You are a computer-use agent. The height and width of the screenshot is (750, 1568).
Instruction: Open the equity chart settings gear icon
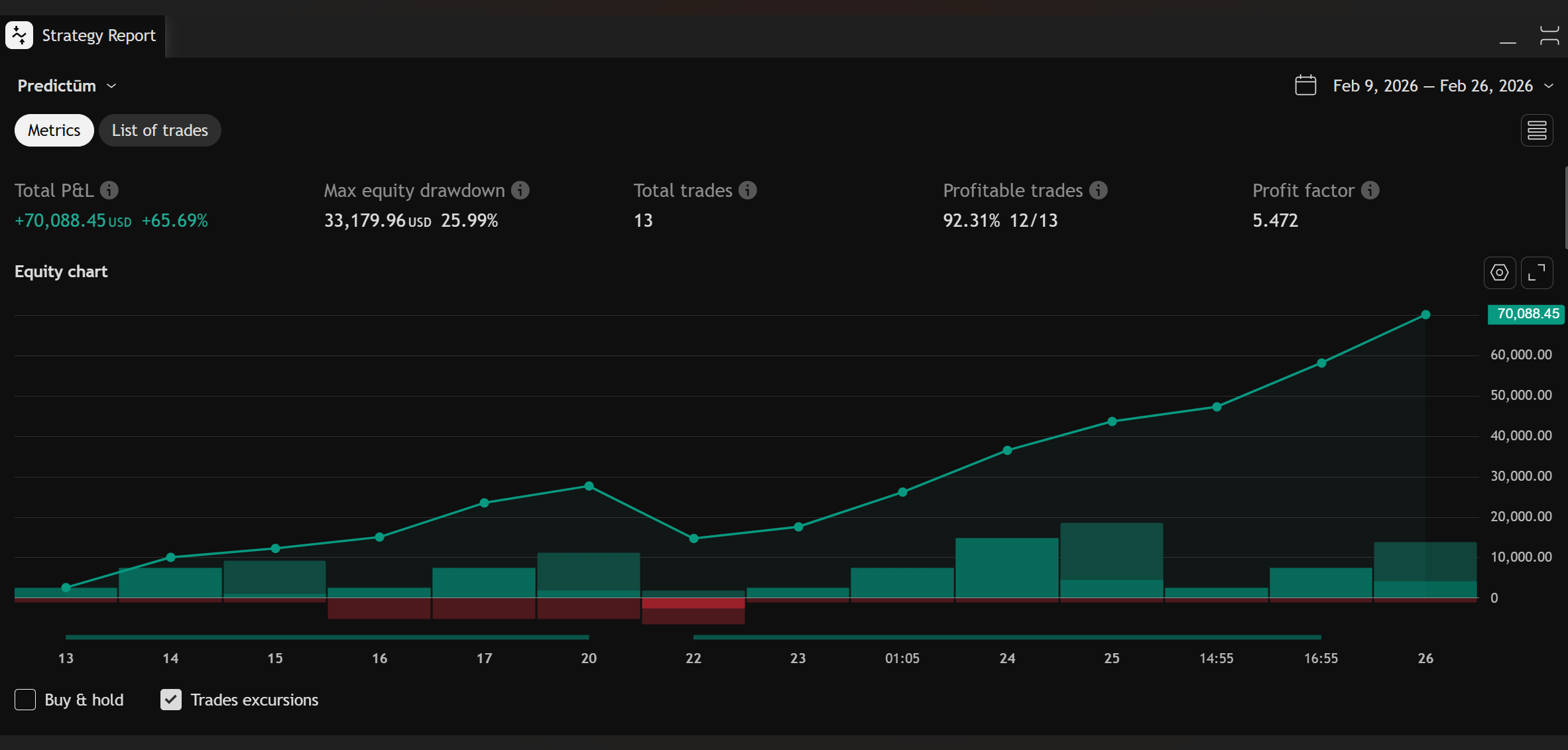[x=1499, y=273]
